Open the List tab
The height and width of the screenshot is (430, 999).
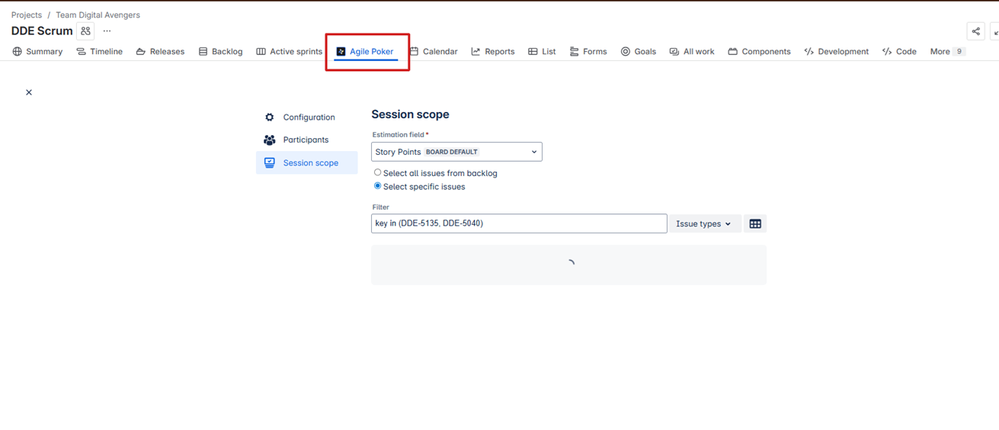[542, 52]
